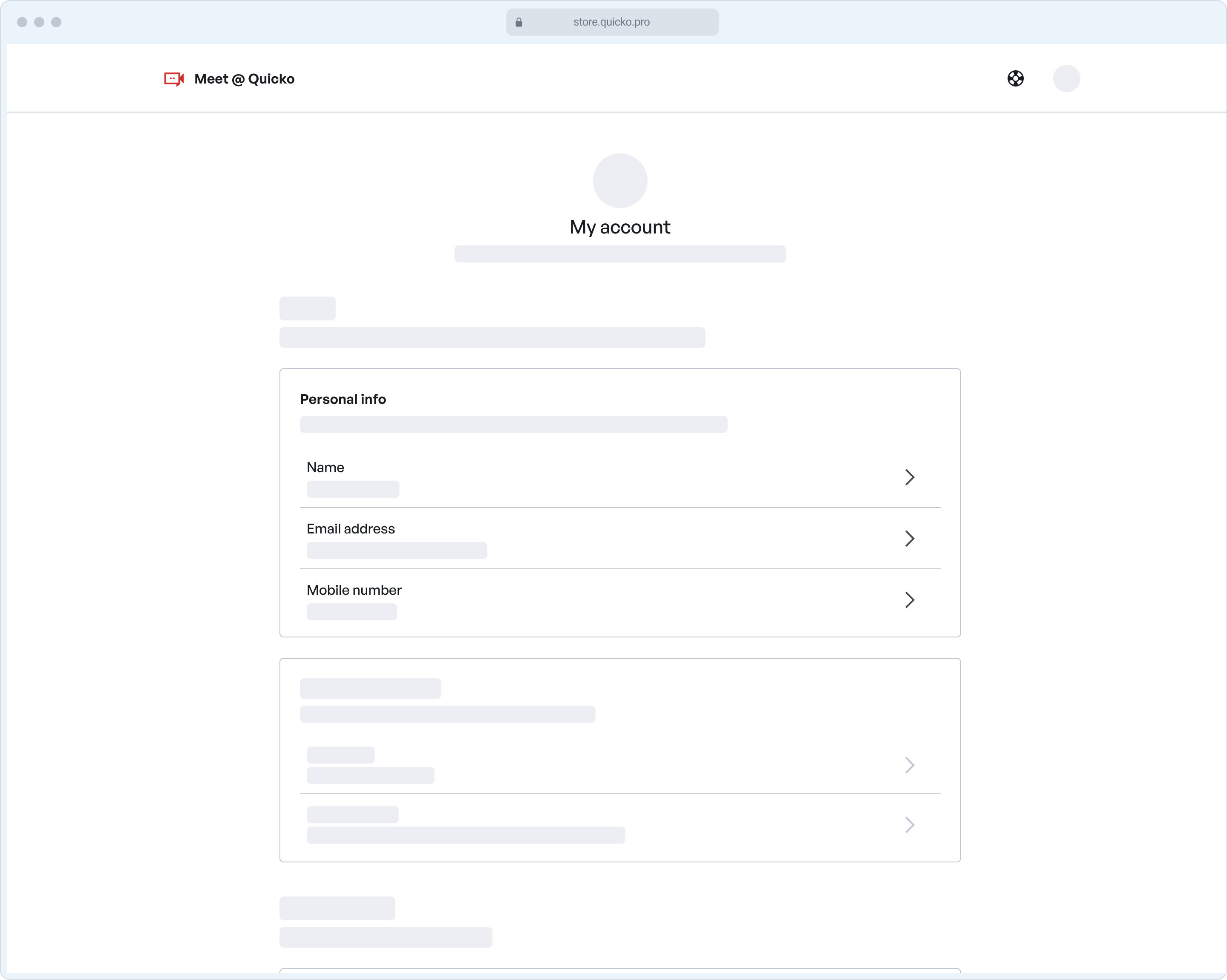
Task: Select the store.quicko.pro address bar
Action: coord(612,22)
